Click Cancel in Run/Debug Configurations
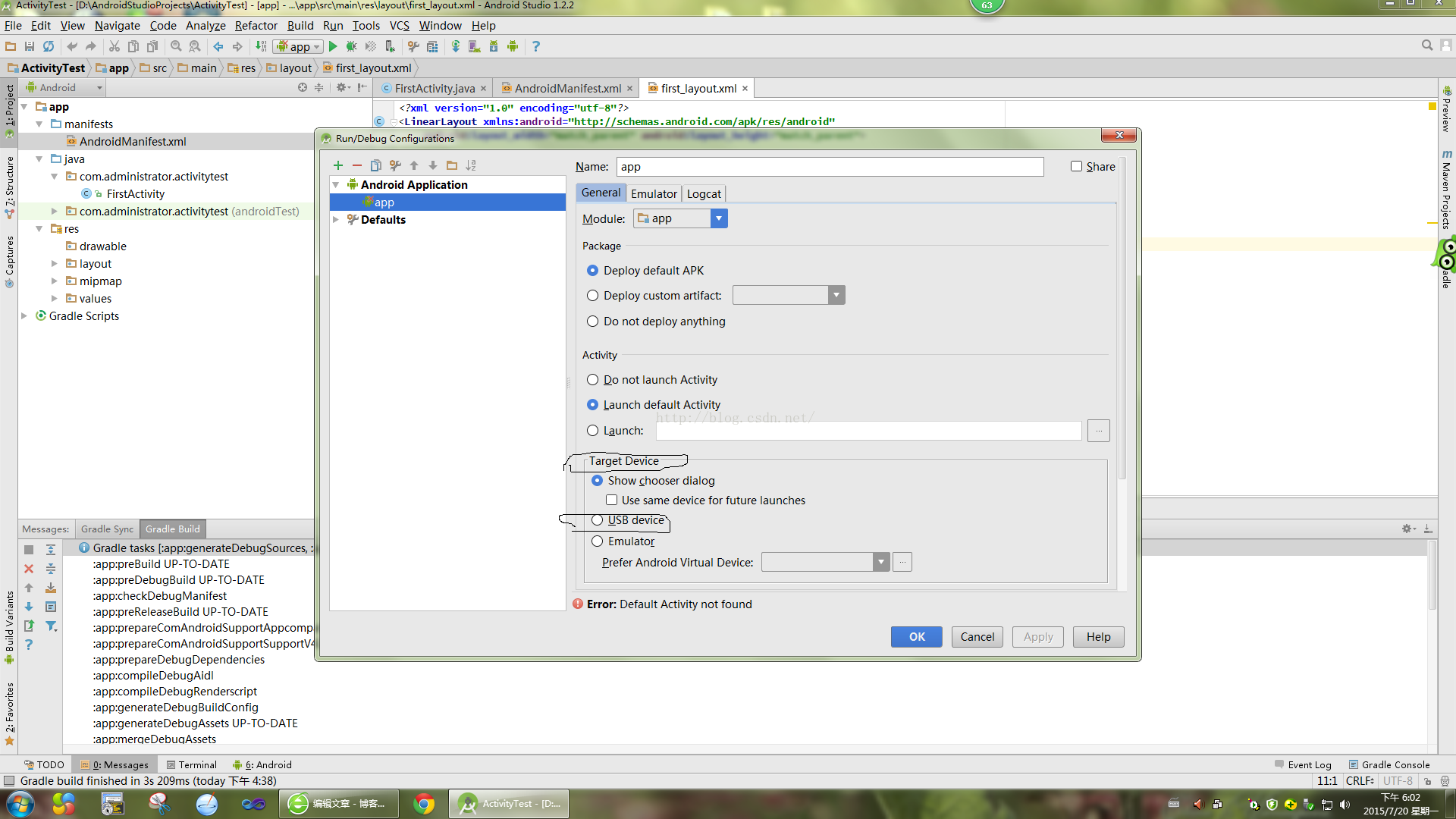This screenshot has width=1456, height=819. (977, 637)
